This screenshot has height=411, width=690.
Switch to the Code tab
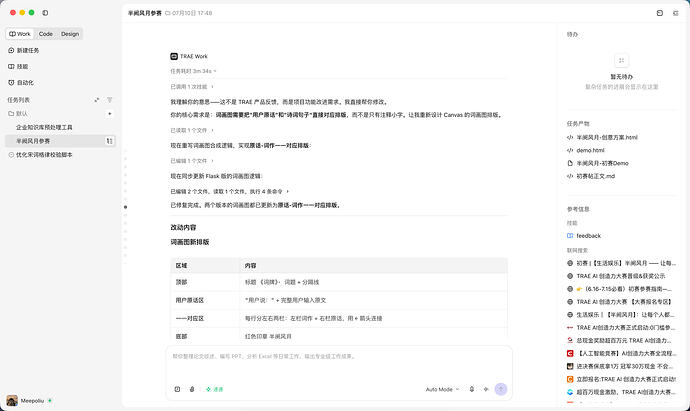[x=45, y=34]
